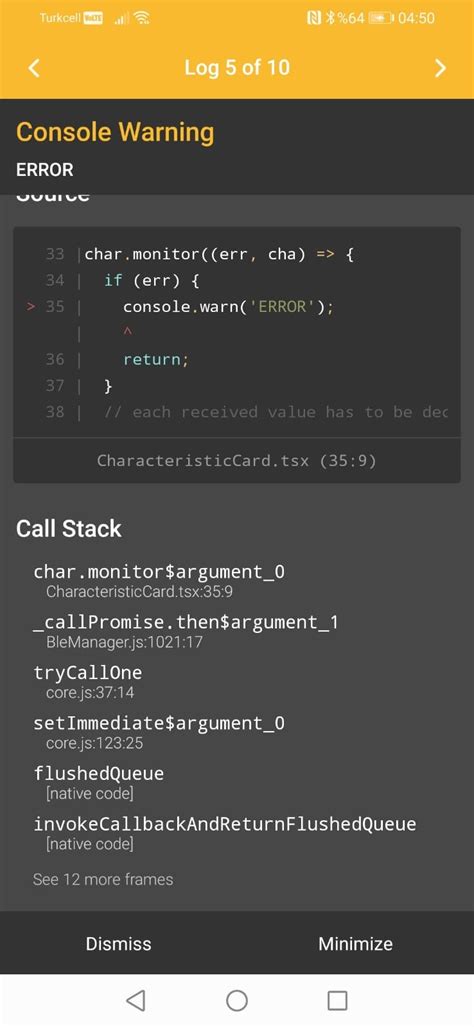
Task: Tap the console.warn('ERROR') code line
Action: point(228,306)
